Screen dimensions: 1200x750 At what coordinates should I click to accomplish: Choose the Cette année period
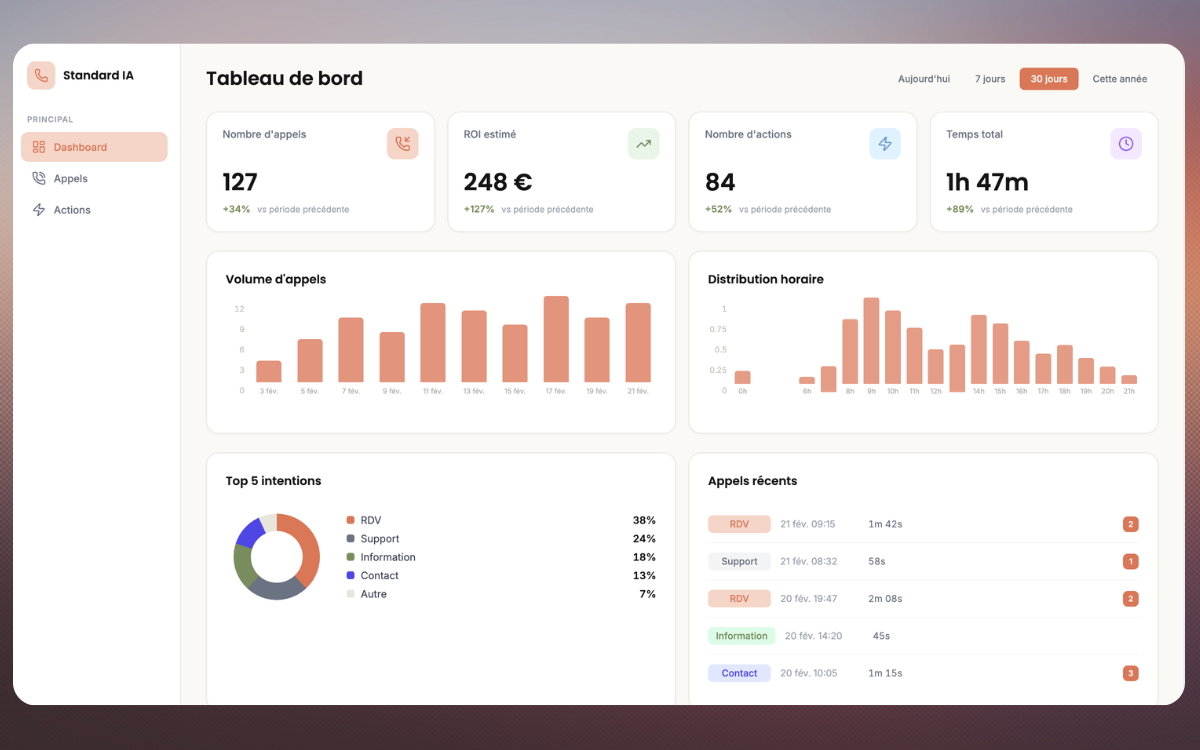[1119, 79]
